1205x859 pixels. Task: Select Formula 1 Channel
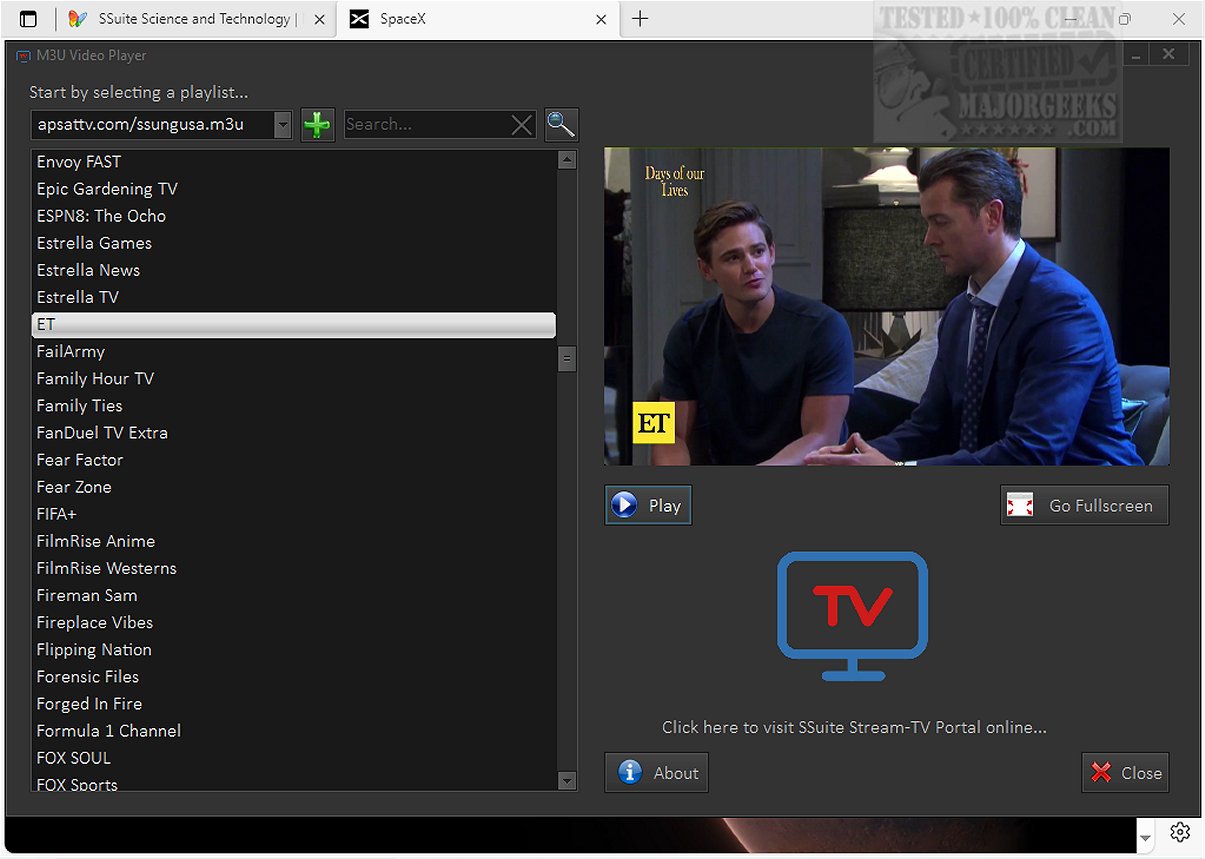[x=294, y=731]
